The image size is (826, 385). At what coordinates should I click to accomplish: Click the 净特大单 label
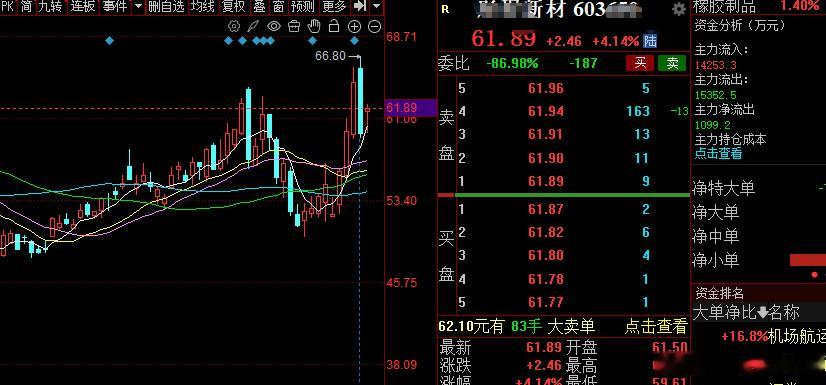pos(723,189)
